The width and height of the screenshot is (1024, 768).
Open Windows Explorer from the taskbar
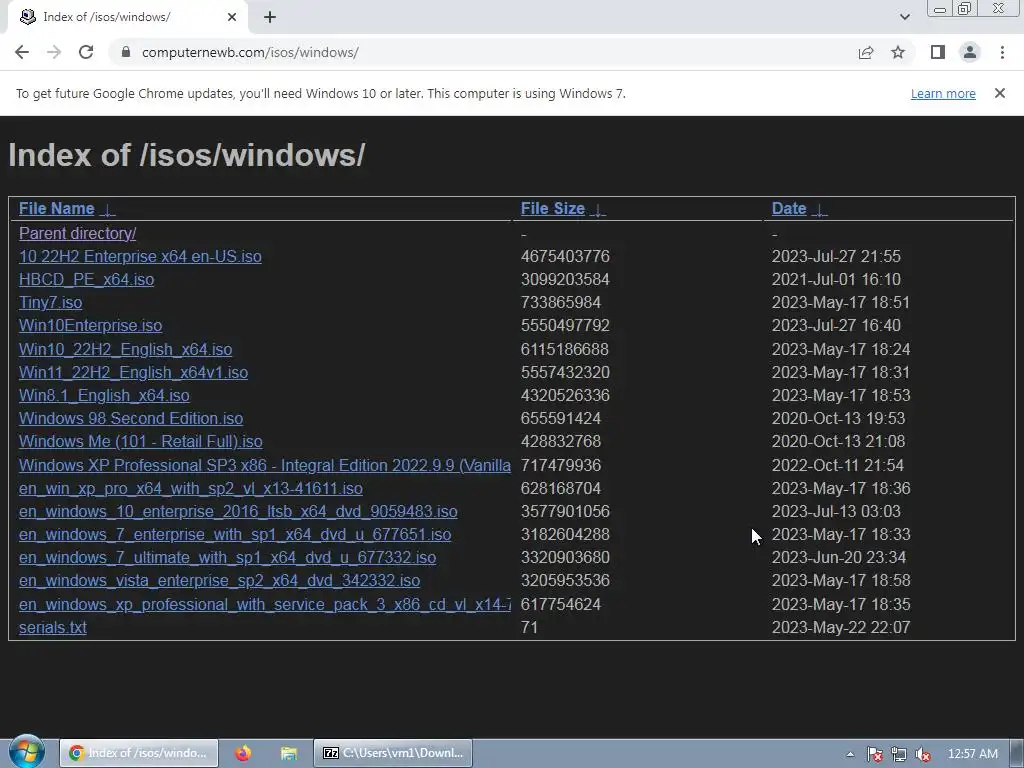click(289, 753)
